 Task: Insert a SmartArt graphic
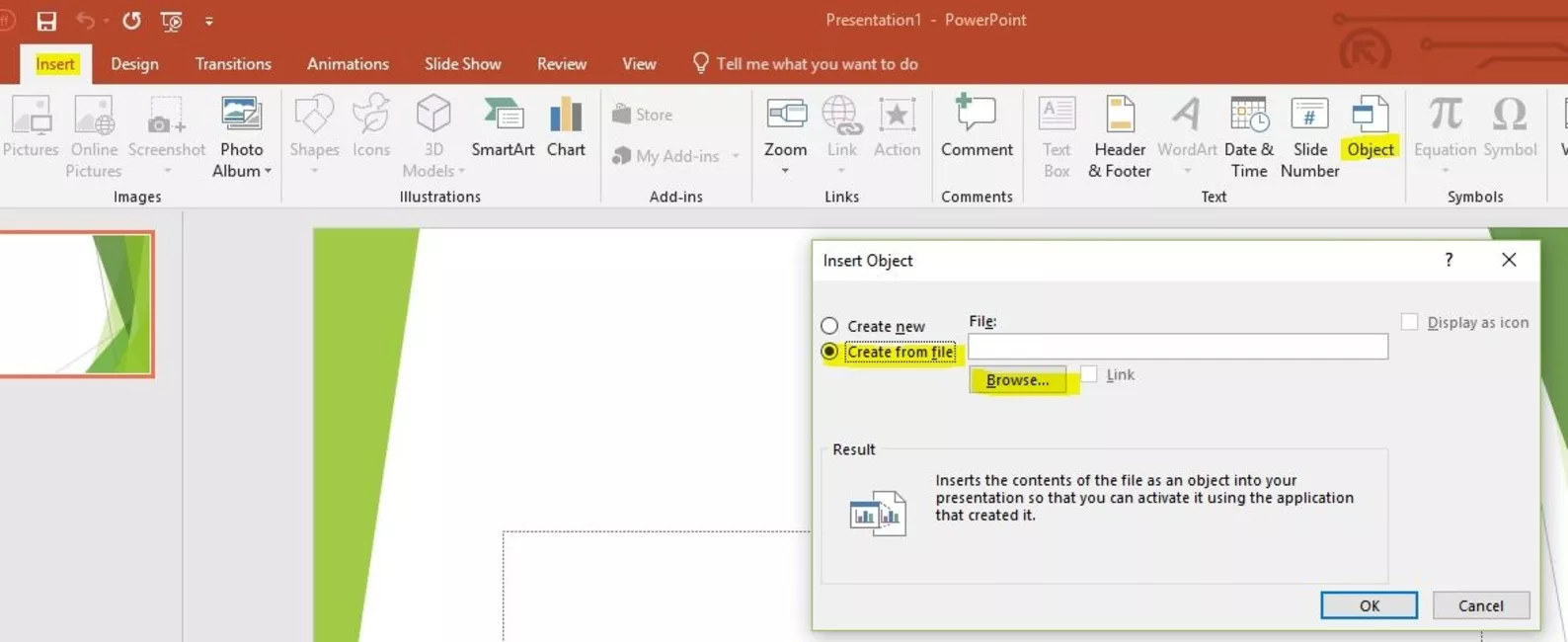tap(503, 126)
